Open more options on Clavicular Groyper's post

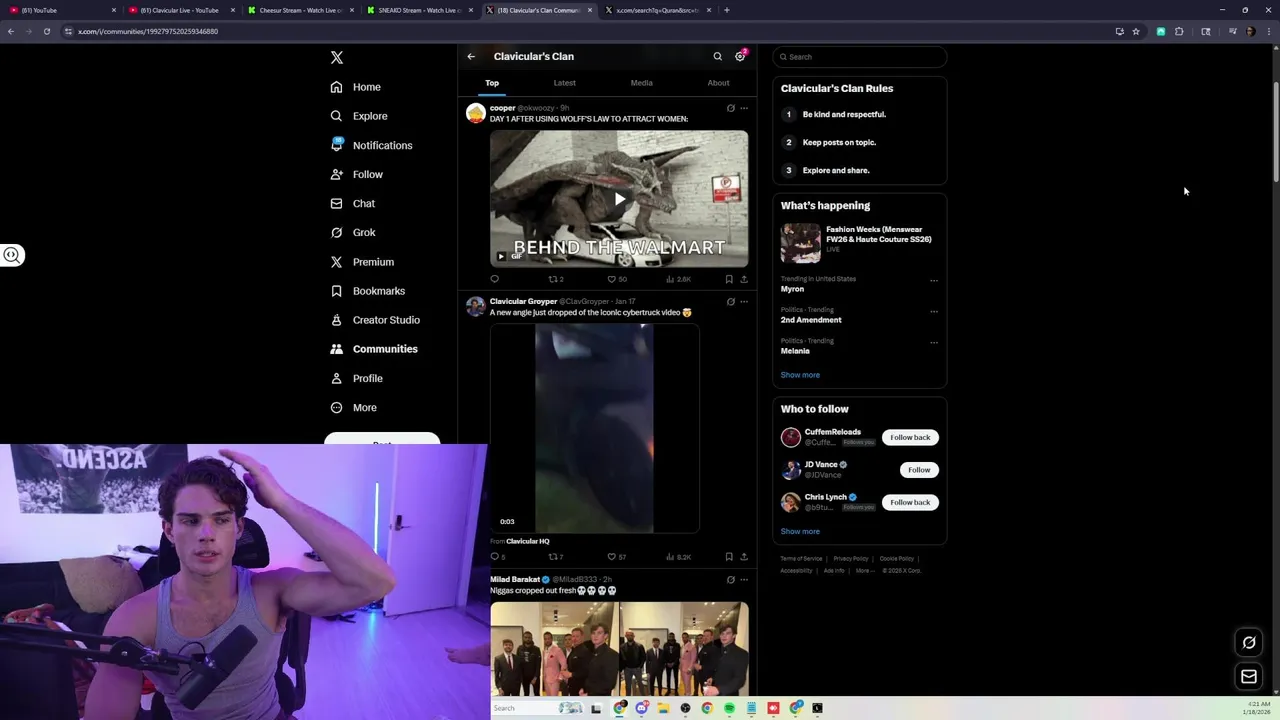pos(743,301)
